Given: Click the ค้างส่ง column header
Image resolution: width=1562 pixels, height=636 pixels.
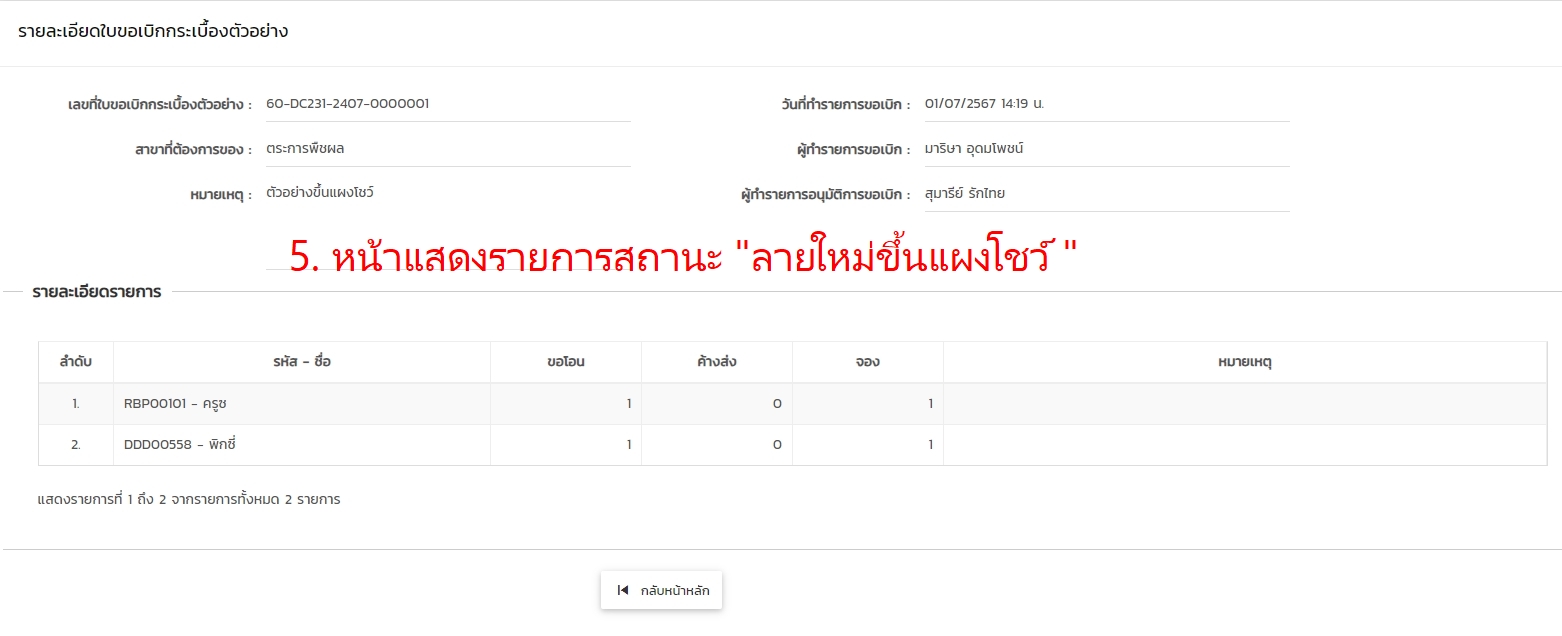Looking at the screenshot, I should tap(717, 362).
